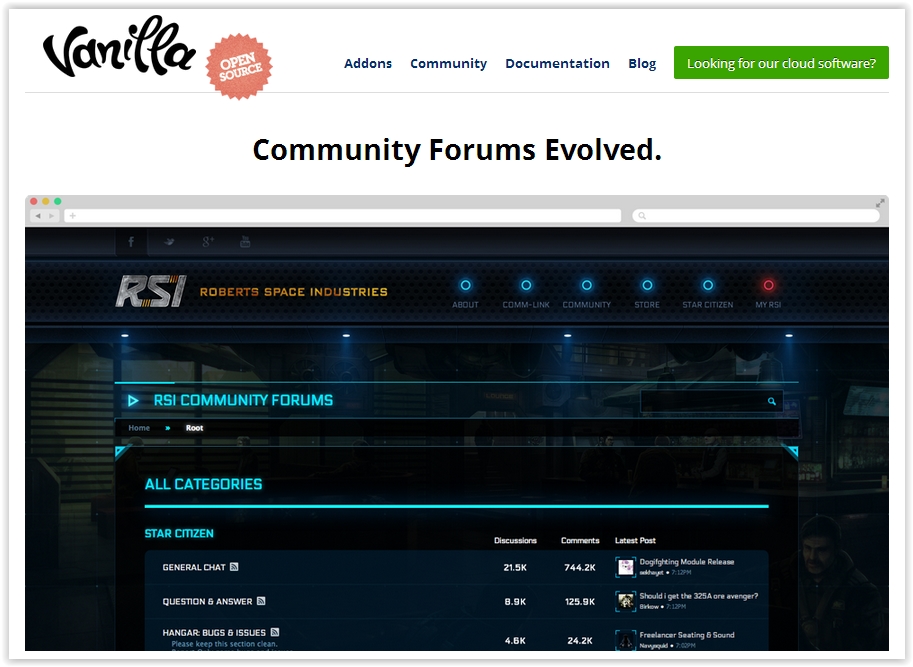The image size is (913, 667).
Task: Click the Home breadcrumb
Action: point(139,428)
